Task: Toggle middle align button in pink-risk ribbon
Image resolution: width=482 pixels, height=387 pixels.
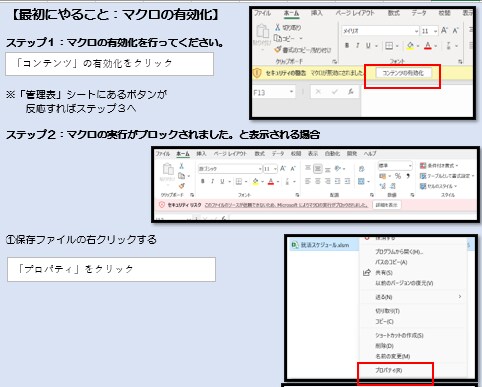Action: coord(318,169)
